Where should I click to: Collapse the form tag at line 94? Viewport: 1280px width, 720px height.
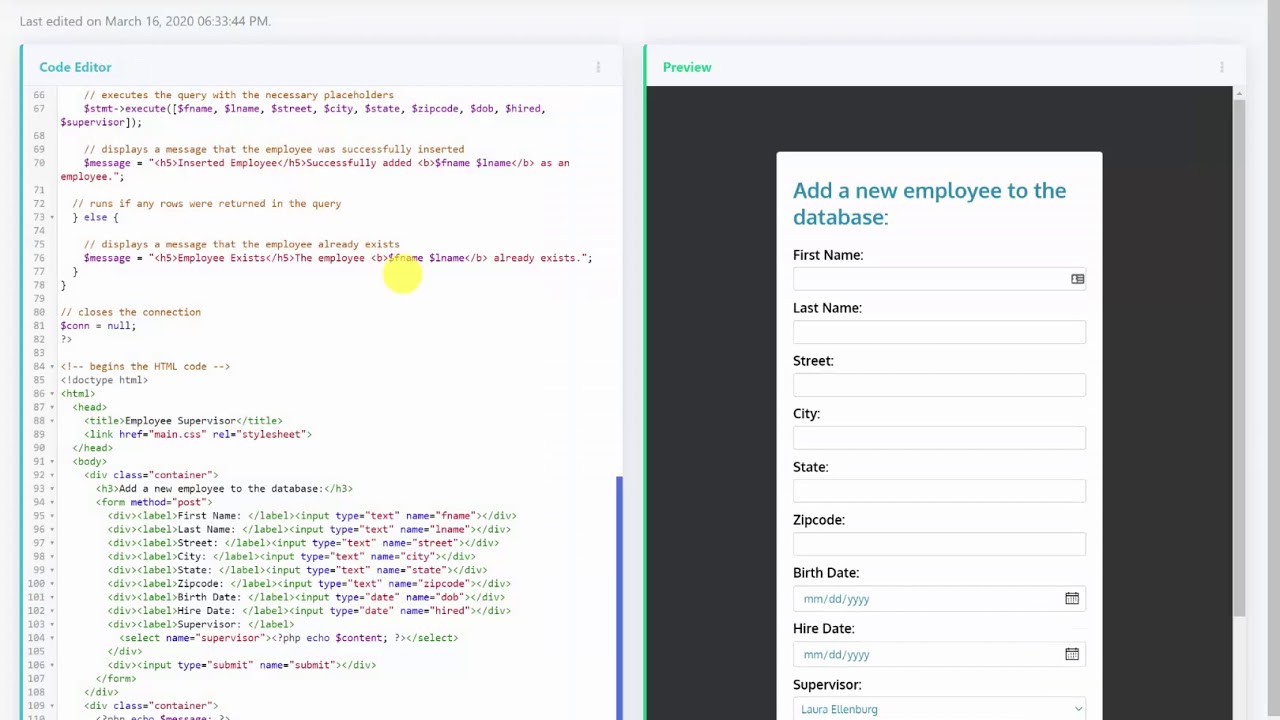click(52, 502)
